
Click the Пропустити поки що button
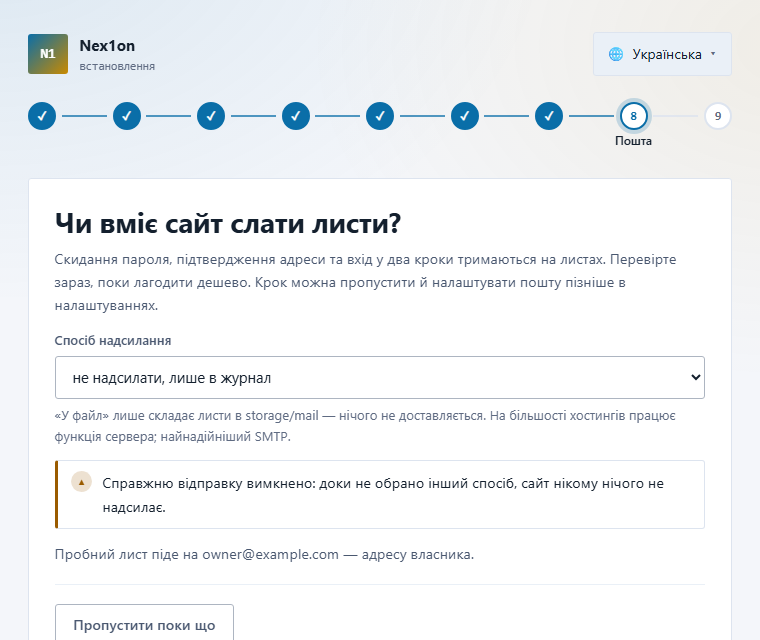pos(144,625)
